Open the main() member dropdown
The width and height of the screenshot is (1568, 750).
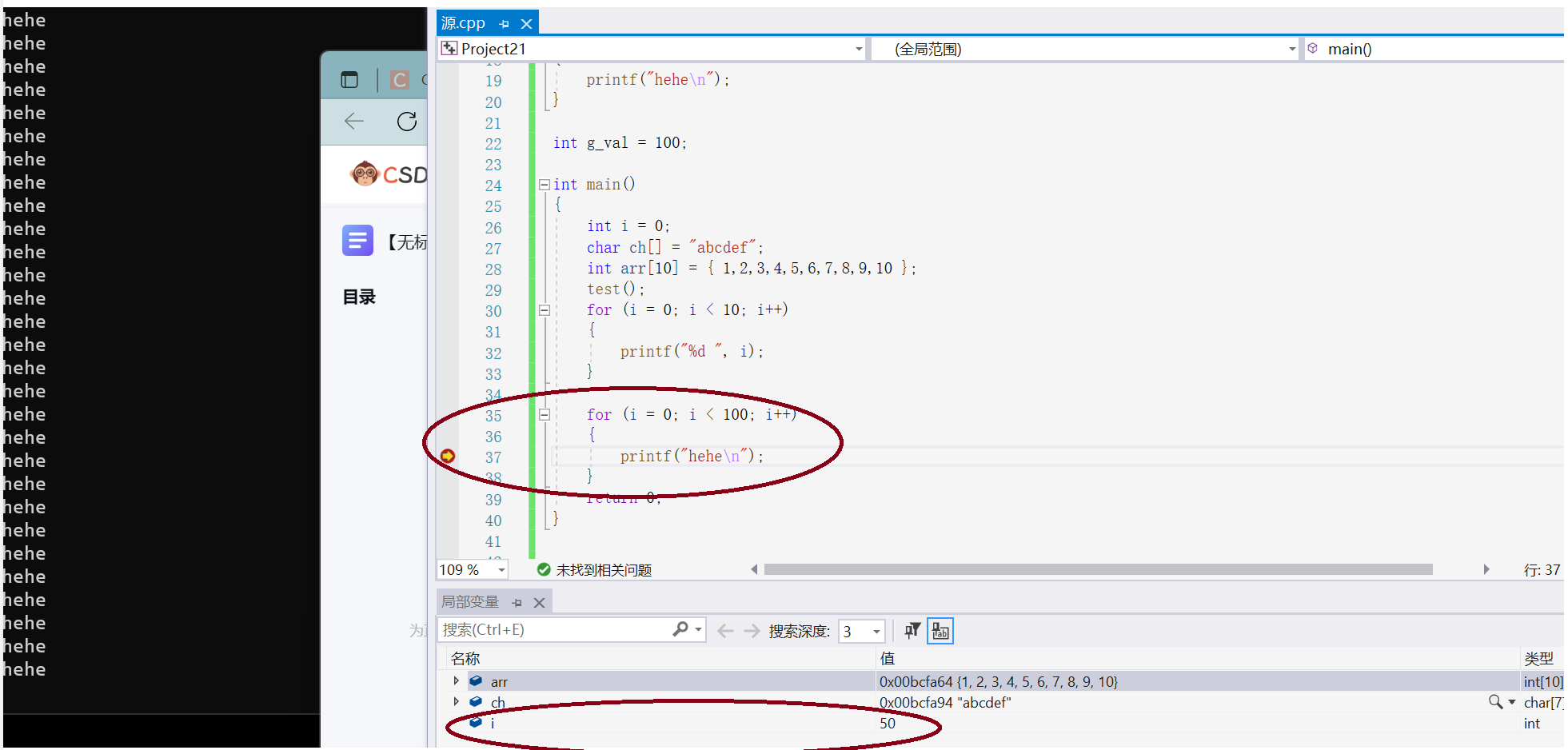pyautogui.click(x=1435, y=50)
